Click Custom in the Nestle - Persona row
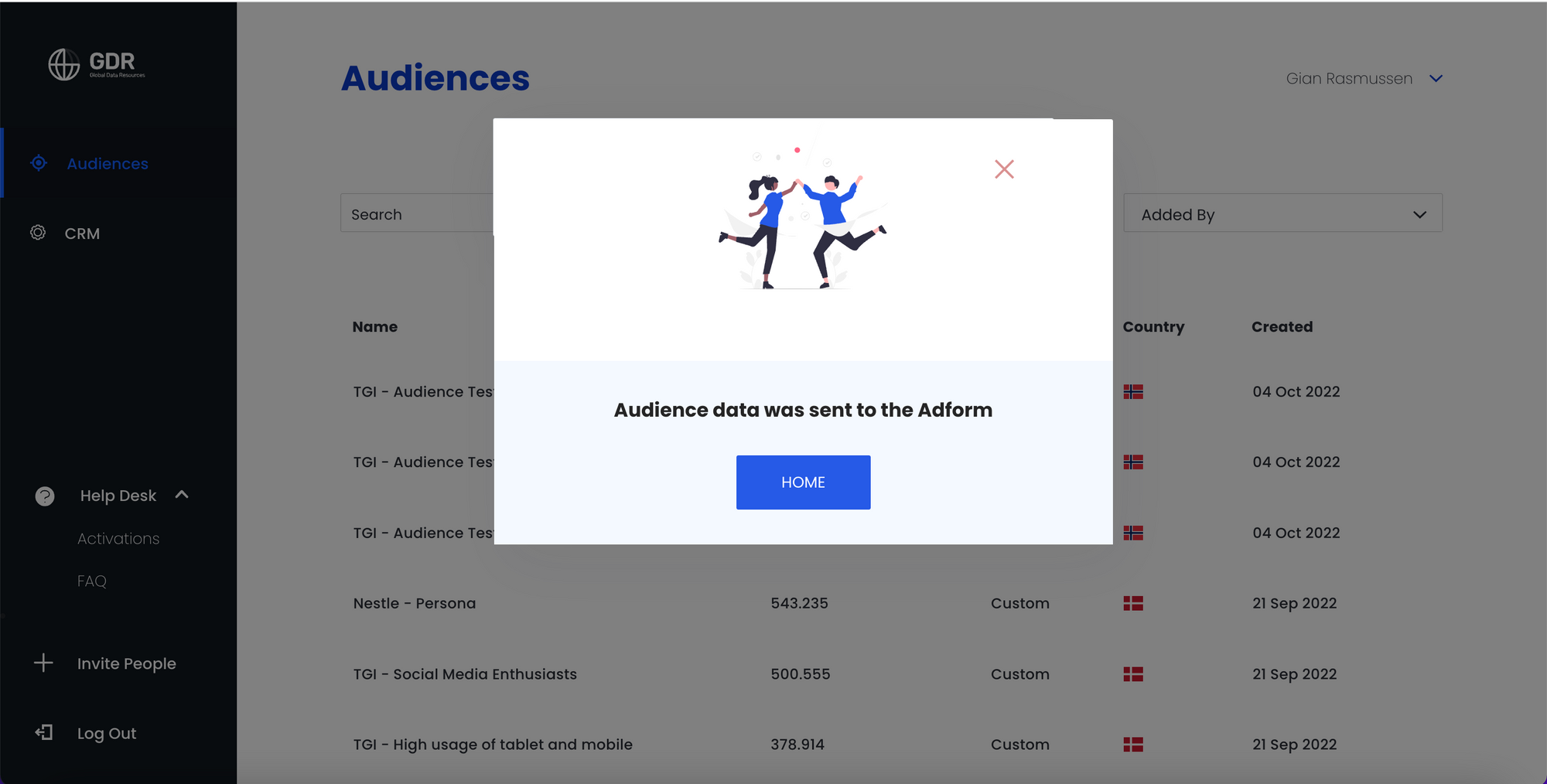Image resolution: width=1547 pixels, height=784 pixels. coord(1020,603)
